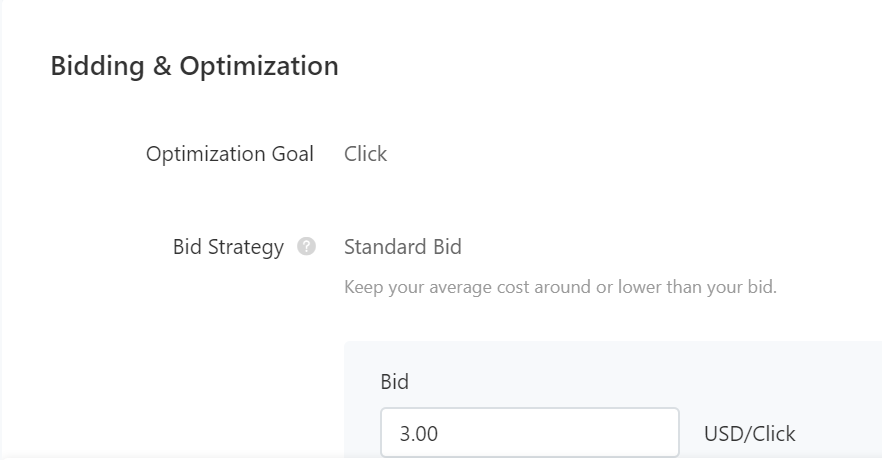Select the Bidding & Optimization section heading

point(195,66)
